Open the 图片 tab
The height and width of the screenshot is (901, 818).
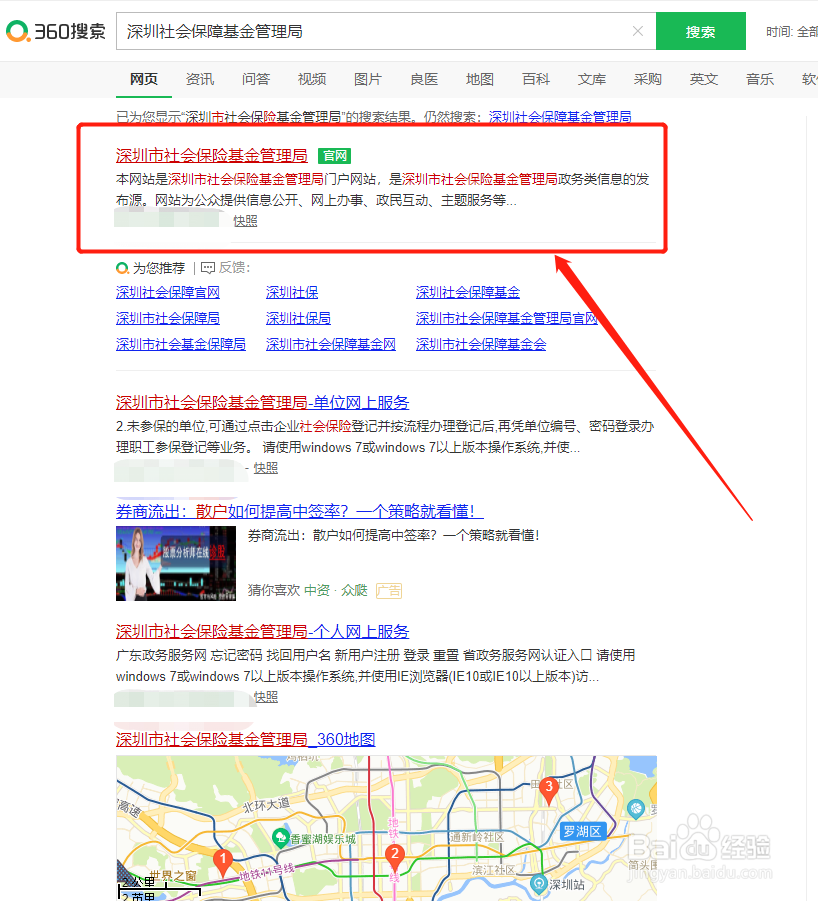368,79
